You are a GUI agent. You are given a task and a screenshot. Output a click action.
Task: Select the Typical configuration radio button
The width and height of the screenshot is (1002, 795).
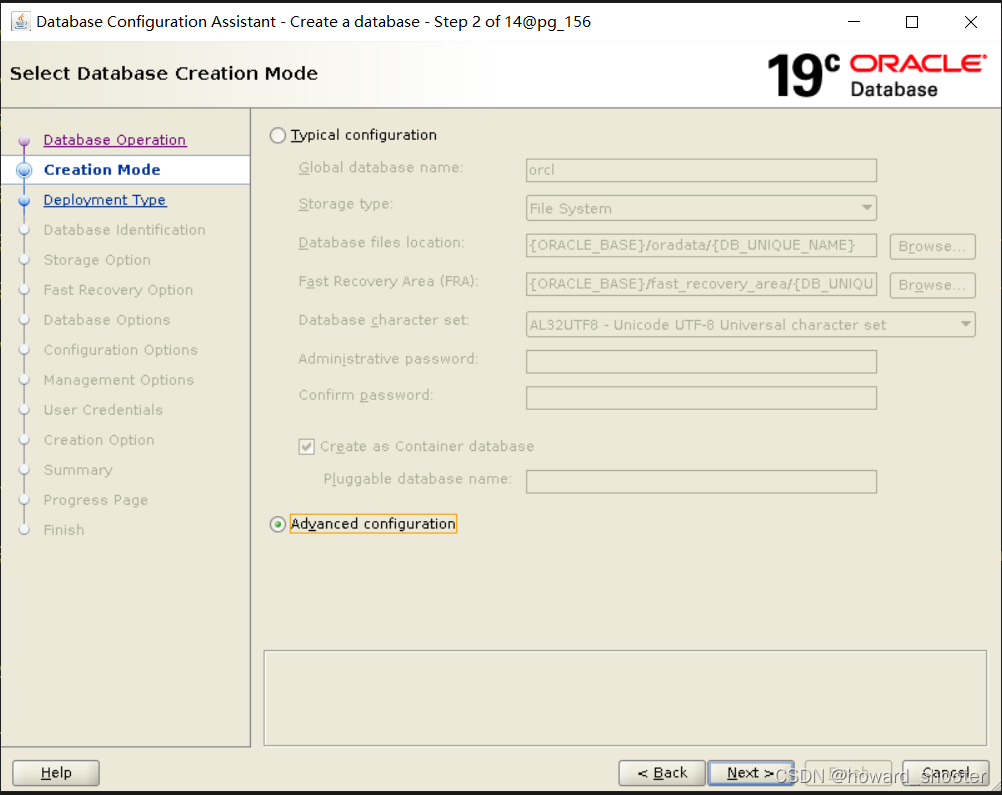[277, 135]
